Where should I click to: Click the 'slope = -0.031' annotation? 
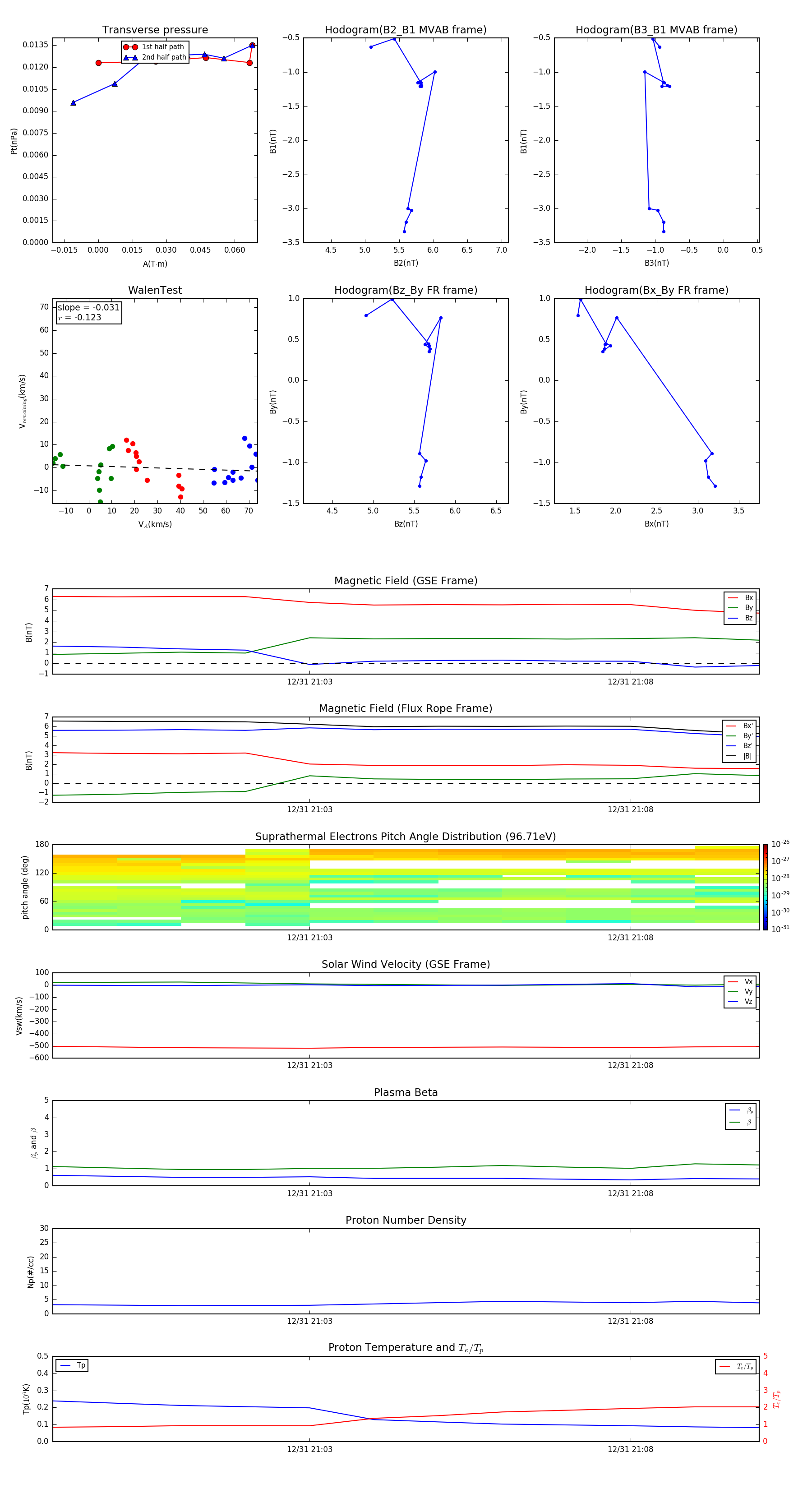88,308
